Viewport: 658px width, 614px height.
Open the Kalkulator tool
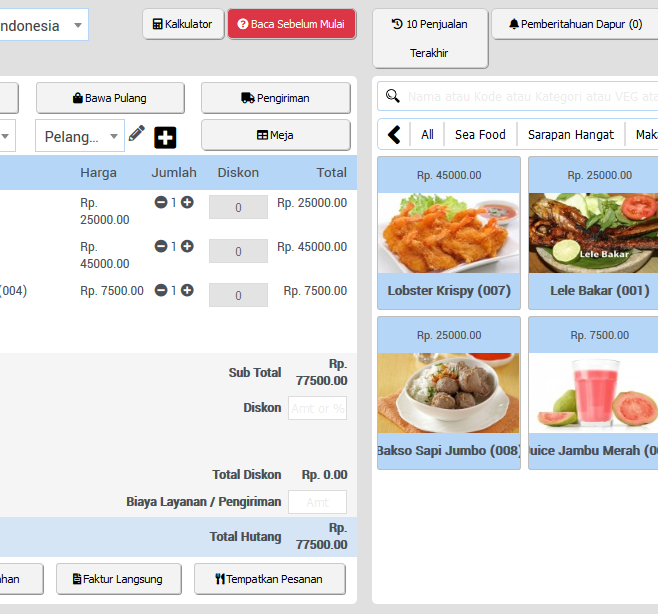183,24
